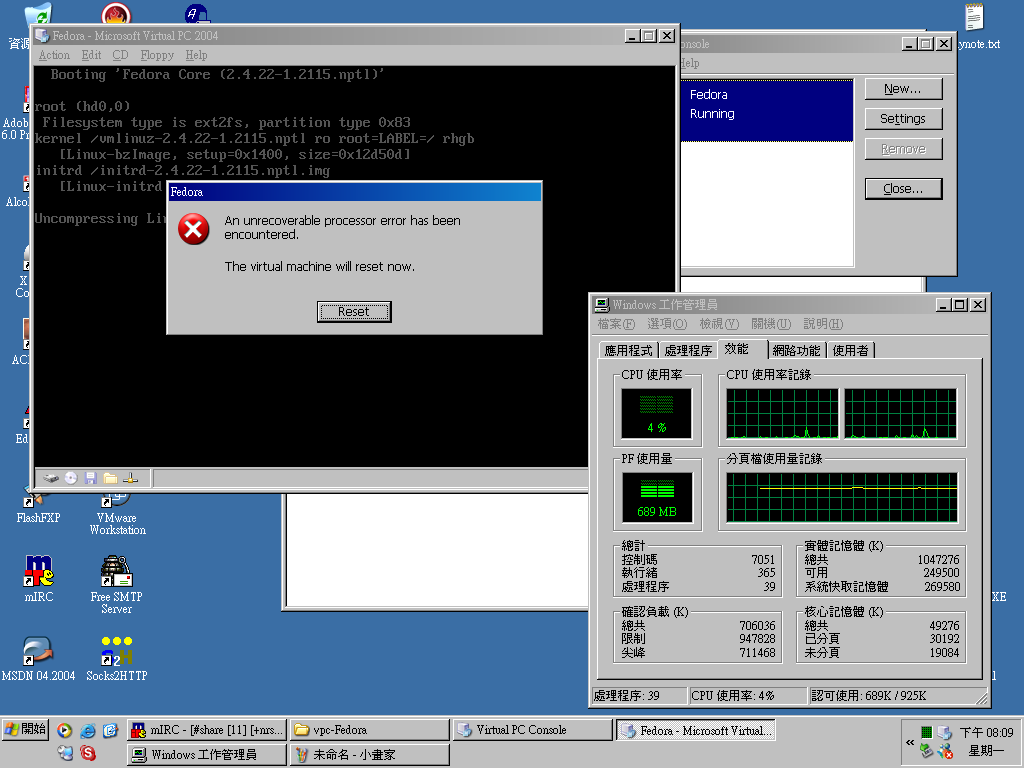Screen dimensions: 1024x768
Task: Open the Floppy menu in the Fedora window
Action: click(x=157, y=56)
